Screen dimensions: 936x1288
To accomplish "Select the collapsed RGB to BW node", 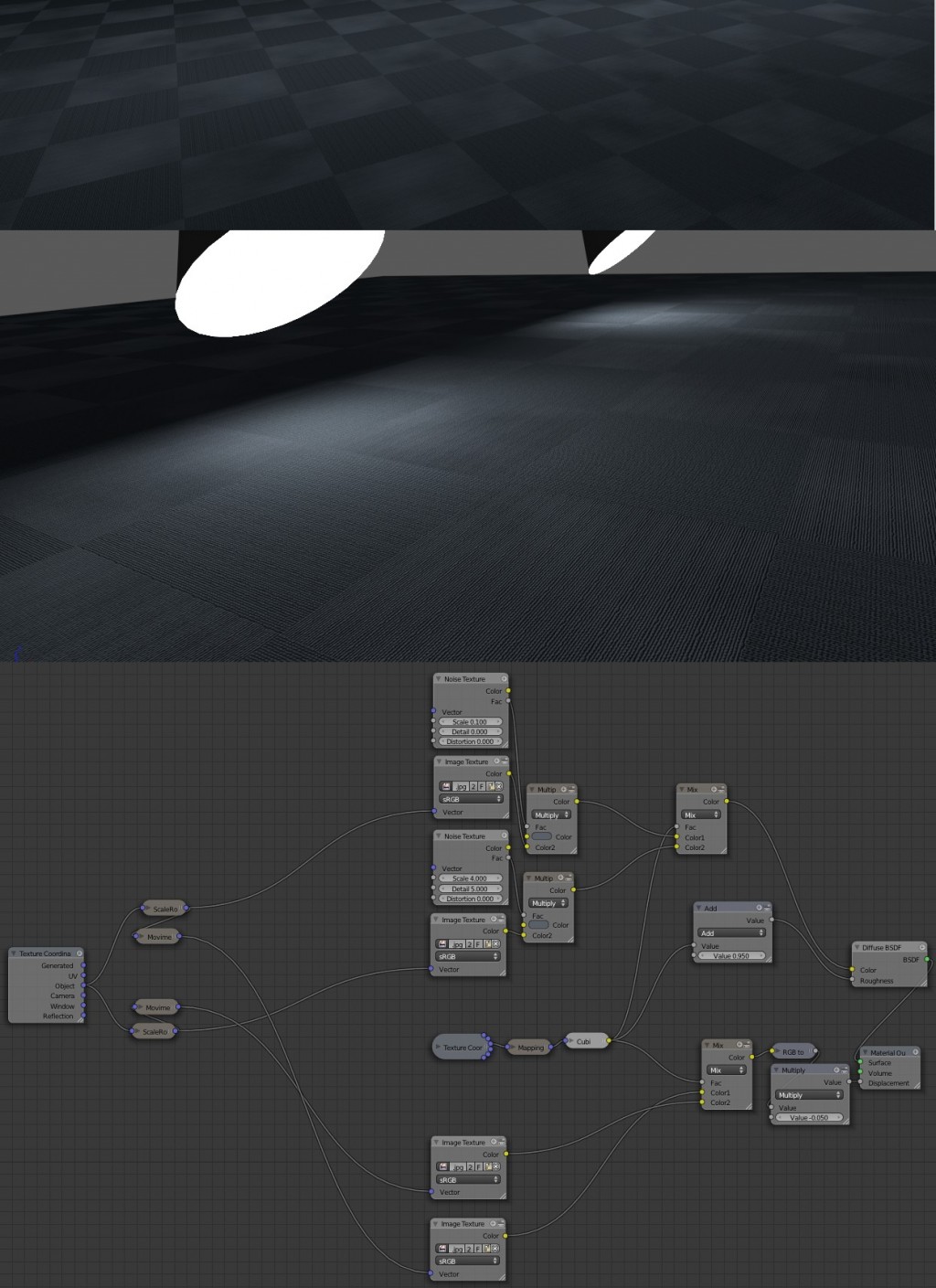I will 793,1052.
